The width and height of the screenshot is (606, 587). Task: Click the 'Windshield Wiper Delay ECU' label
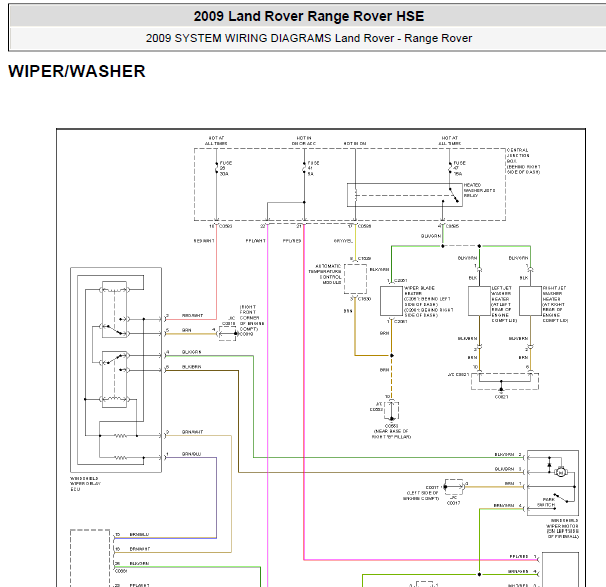tap(85, 484)
